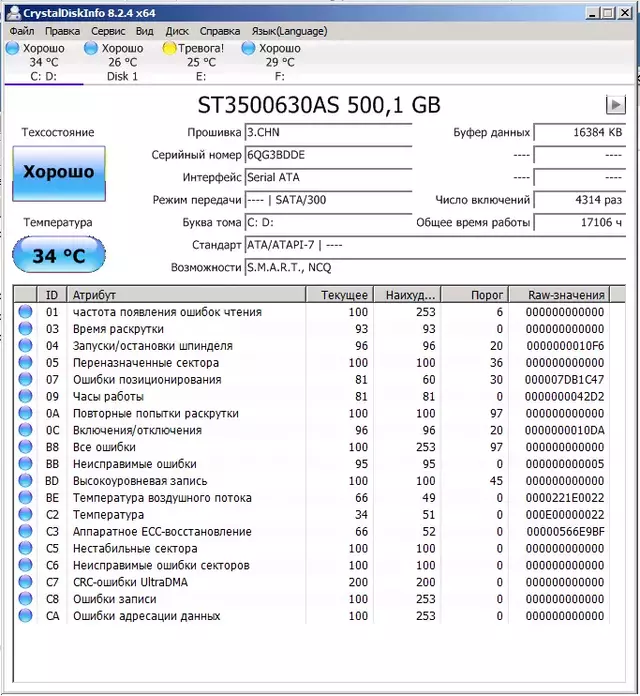
Task: Click status icon for Аппаратное ECC-восстановление
Action: click(25, 531)
